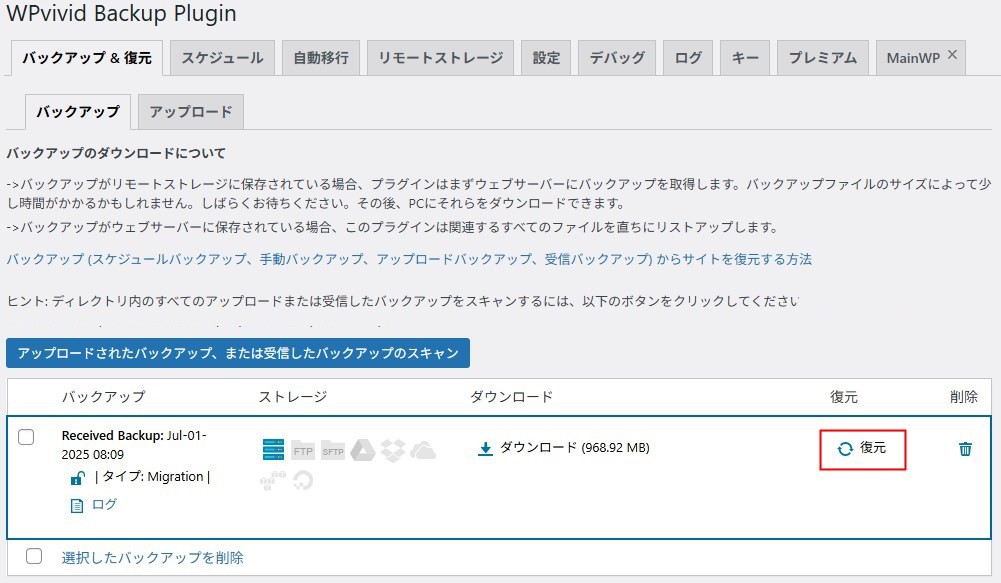Click the Amazon S3 storage icon
Screen dimensions: 1001x583
(x=273, y=480)
